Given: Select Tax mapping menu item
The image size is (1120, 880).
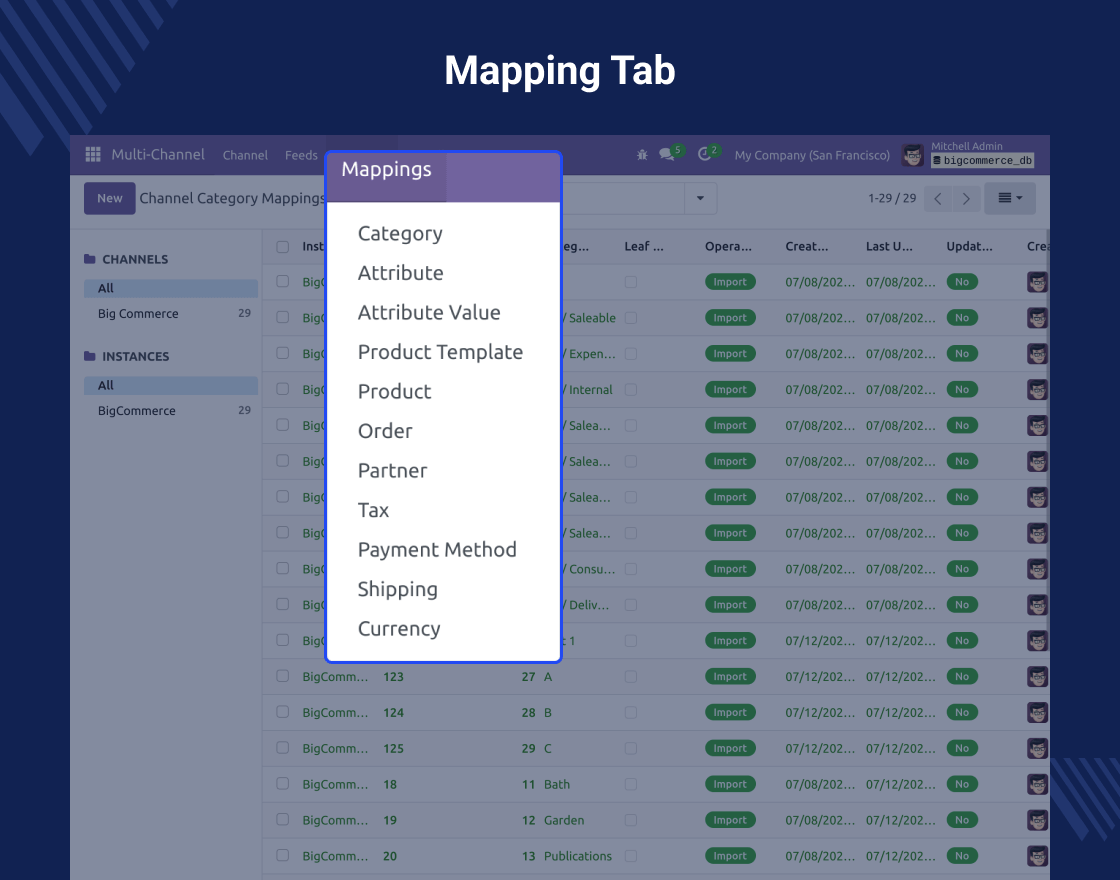Looking at the screenshot, I should pos(374,510).
